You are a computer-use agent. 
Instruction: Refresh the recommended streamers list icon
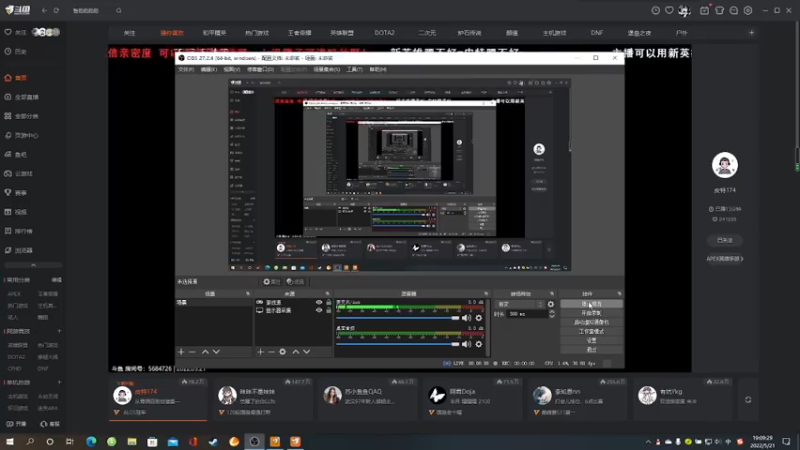tap(748, 400)
